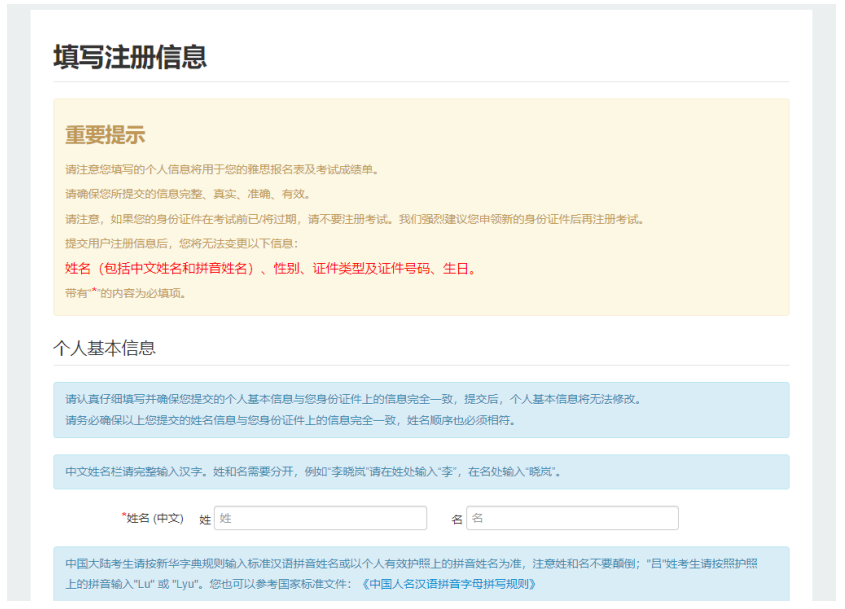
Task: Click the notice about expired 身份证件
Action: click(x=355, y=219)
